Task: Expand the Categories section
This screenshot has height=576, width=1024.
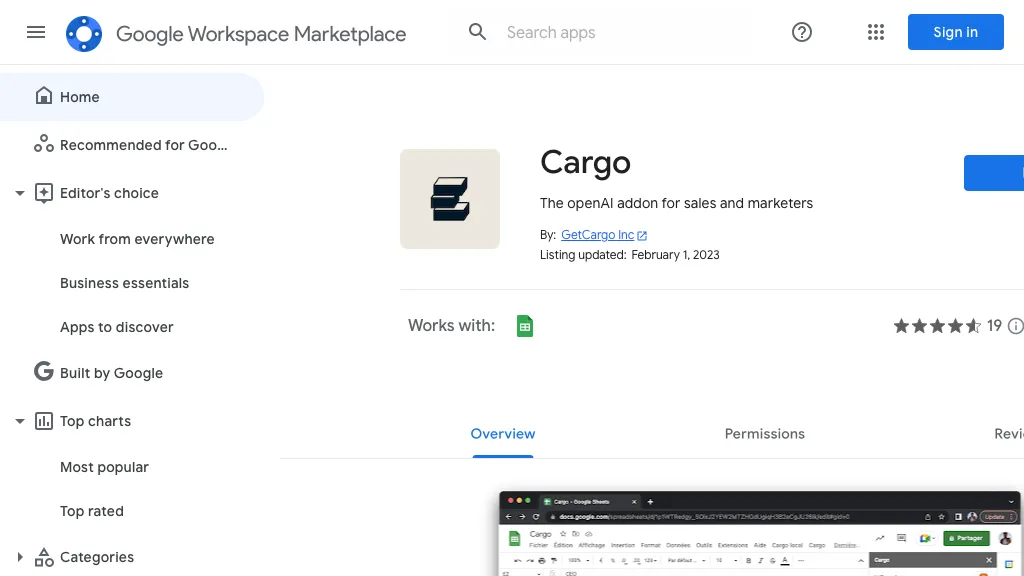Action: (19, 557)
